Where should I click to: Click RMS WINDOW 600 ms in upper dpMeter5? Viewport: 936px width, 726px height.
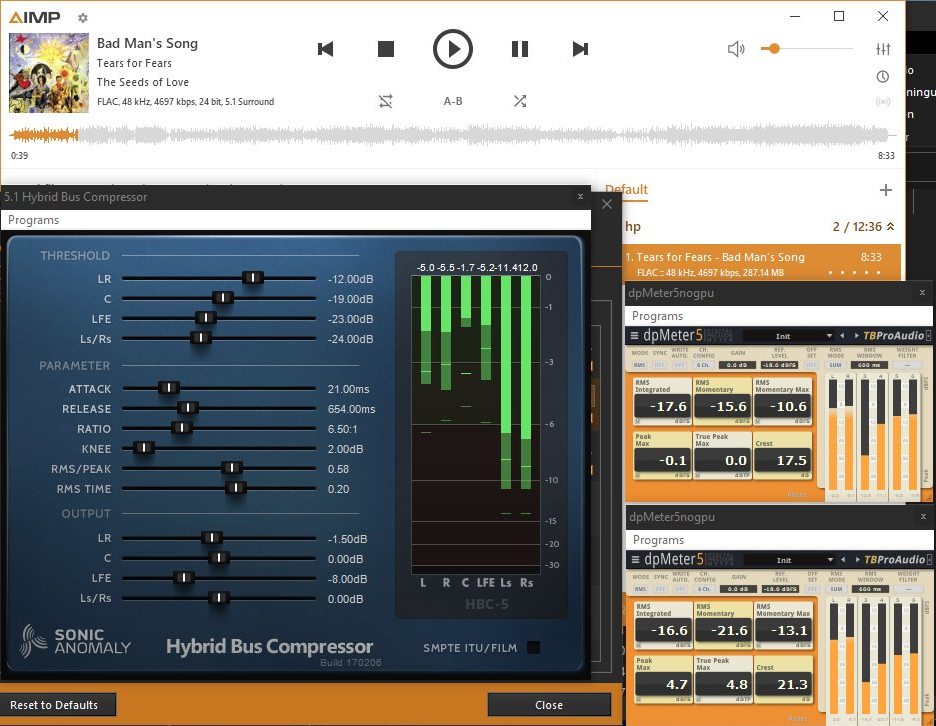pyautogui.click(x=869, y=365)
